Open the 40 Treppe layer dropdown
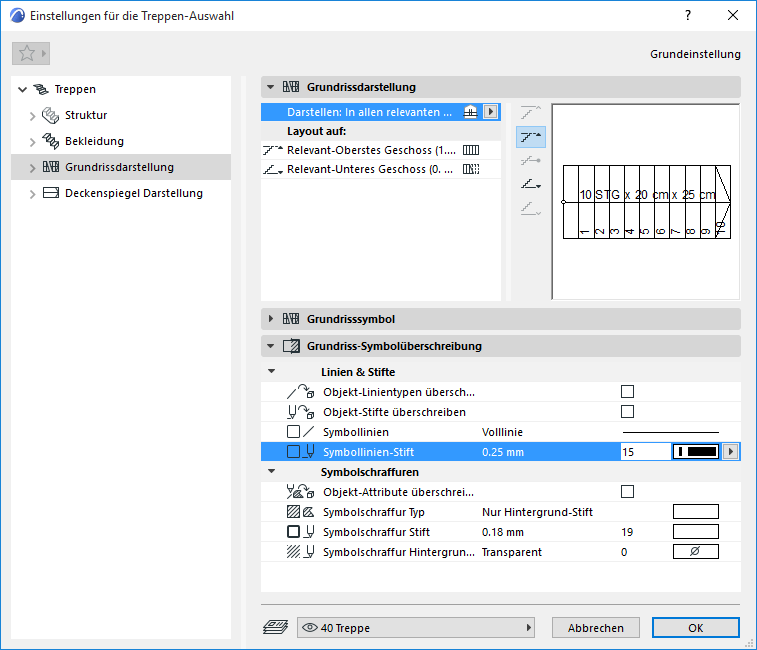The width and height of the screenshot is (757, 650). pyautogui.click(x=416, y=627)
